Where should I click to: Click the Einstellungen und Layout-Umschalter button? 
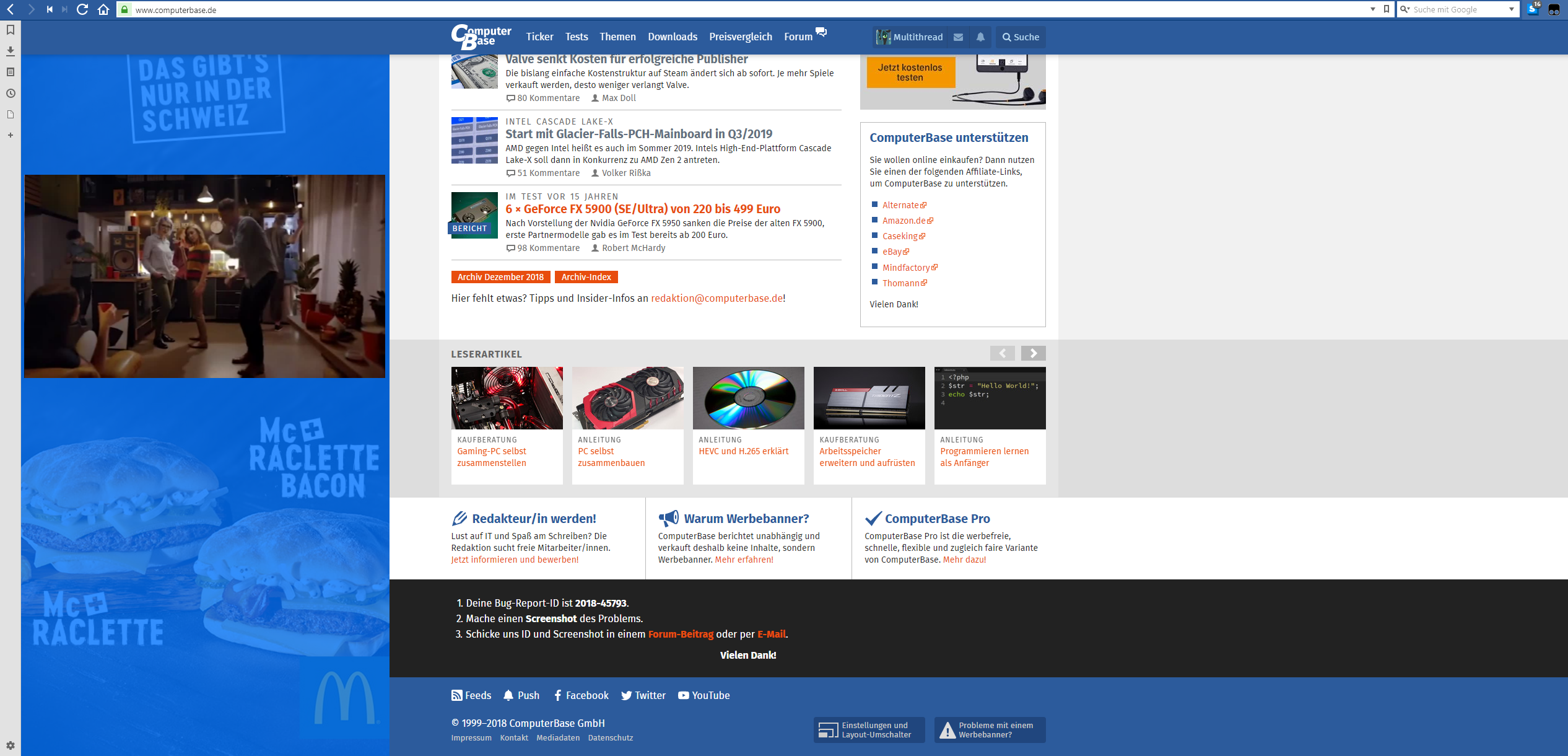(x=868, y=730)
